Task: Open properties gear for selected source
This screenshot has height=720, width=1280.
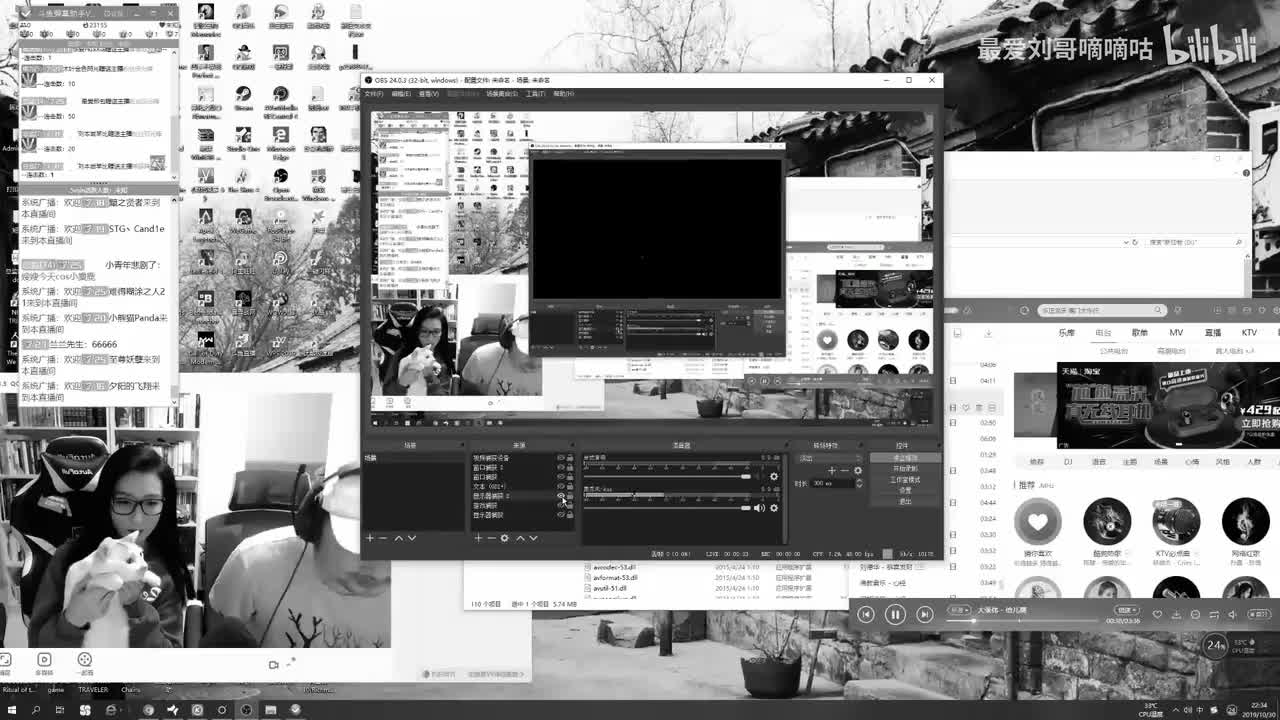Action: (504, 538)
